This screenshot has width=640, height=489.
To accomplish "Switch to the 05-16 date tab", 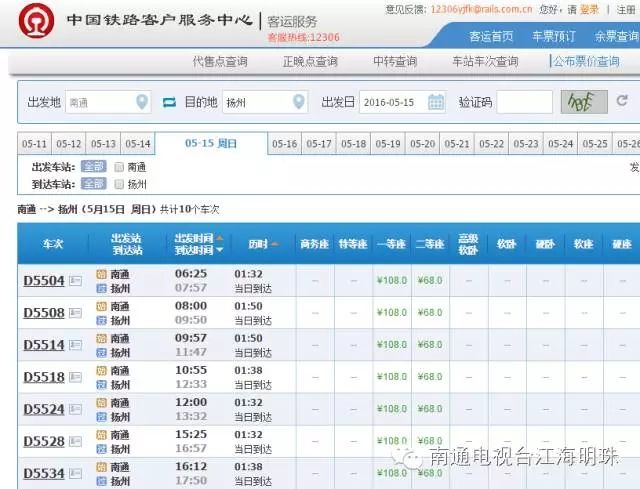I will click(x=285, y=144).
